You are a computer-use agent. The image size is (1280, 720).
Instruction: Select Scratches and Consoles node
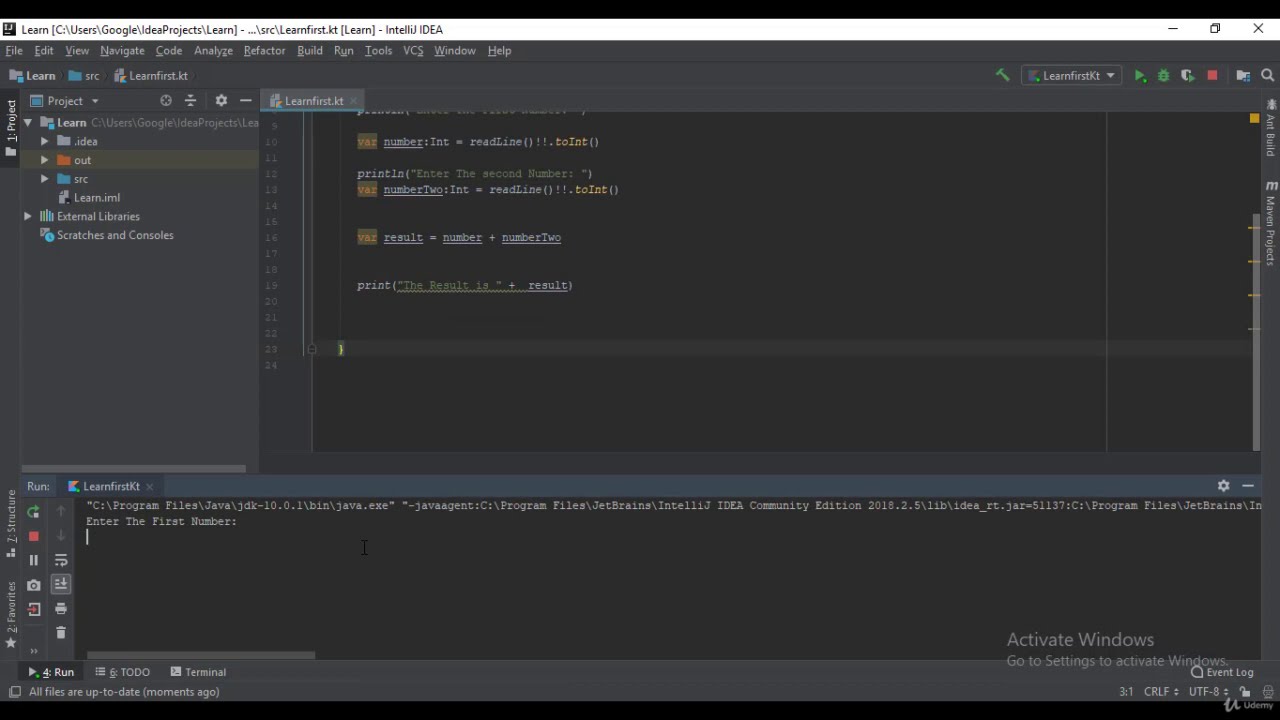click(115, 235)
